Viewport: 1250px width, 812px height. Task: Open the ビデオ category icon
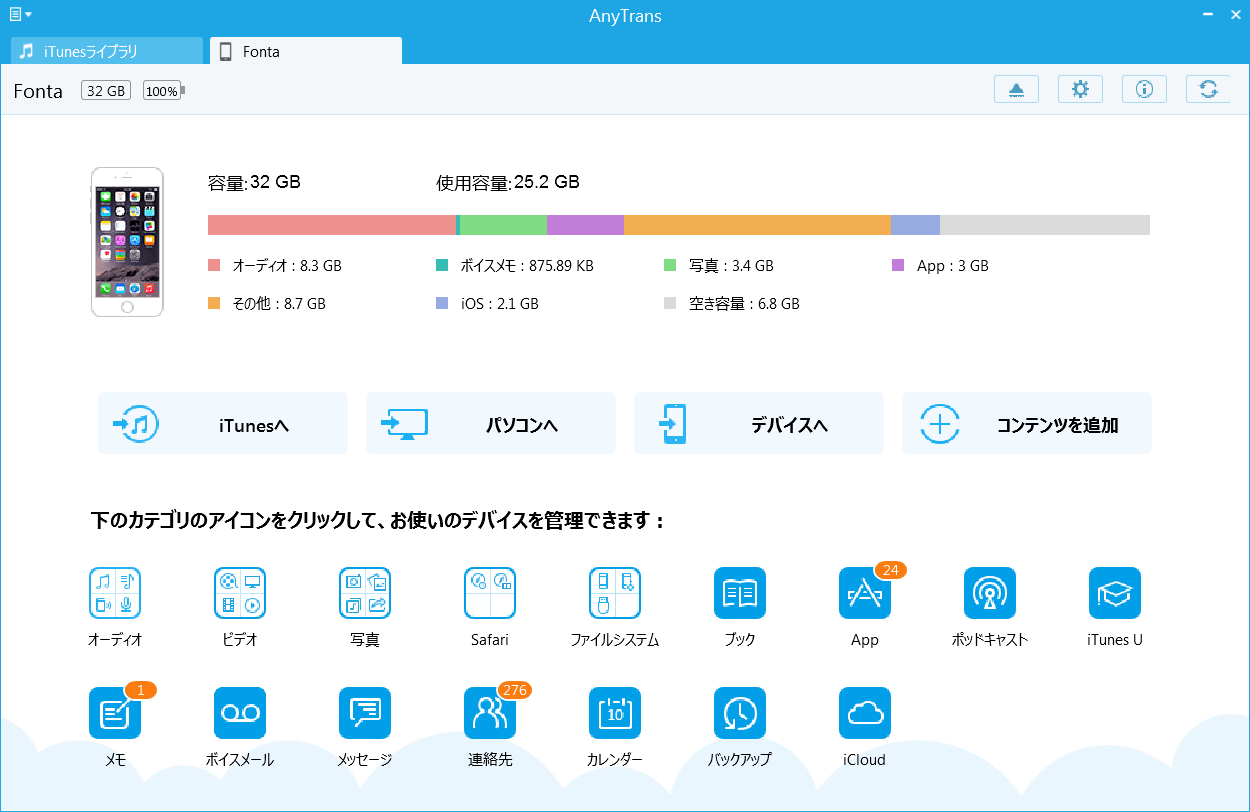click(x=240, y=593)
